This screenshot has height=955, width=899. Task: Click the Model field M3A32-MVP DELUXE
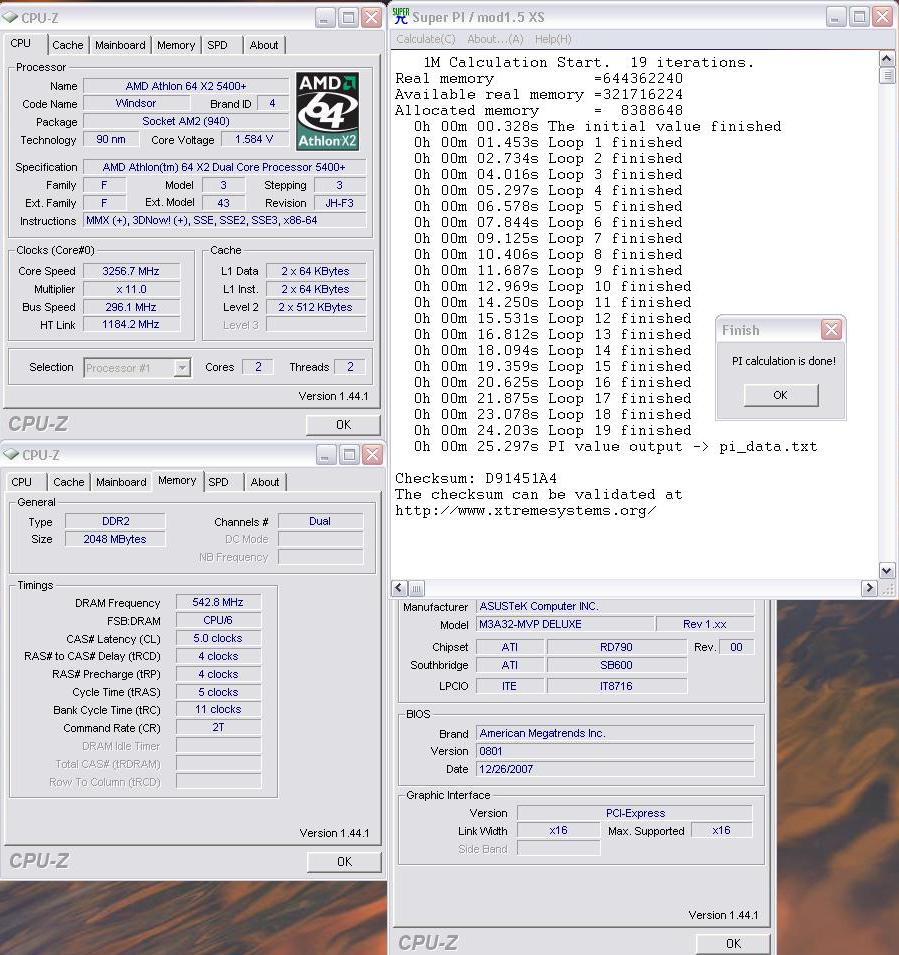point(565,624)
